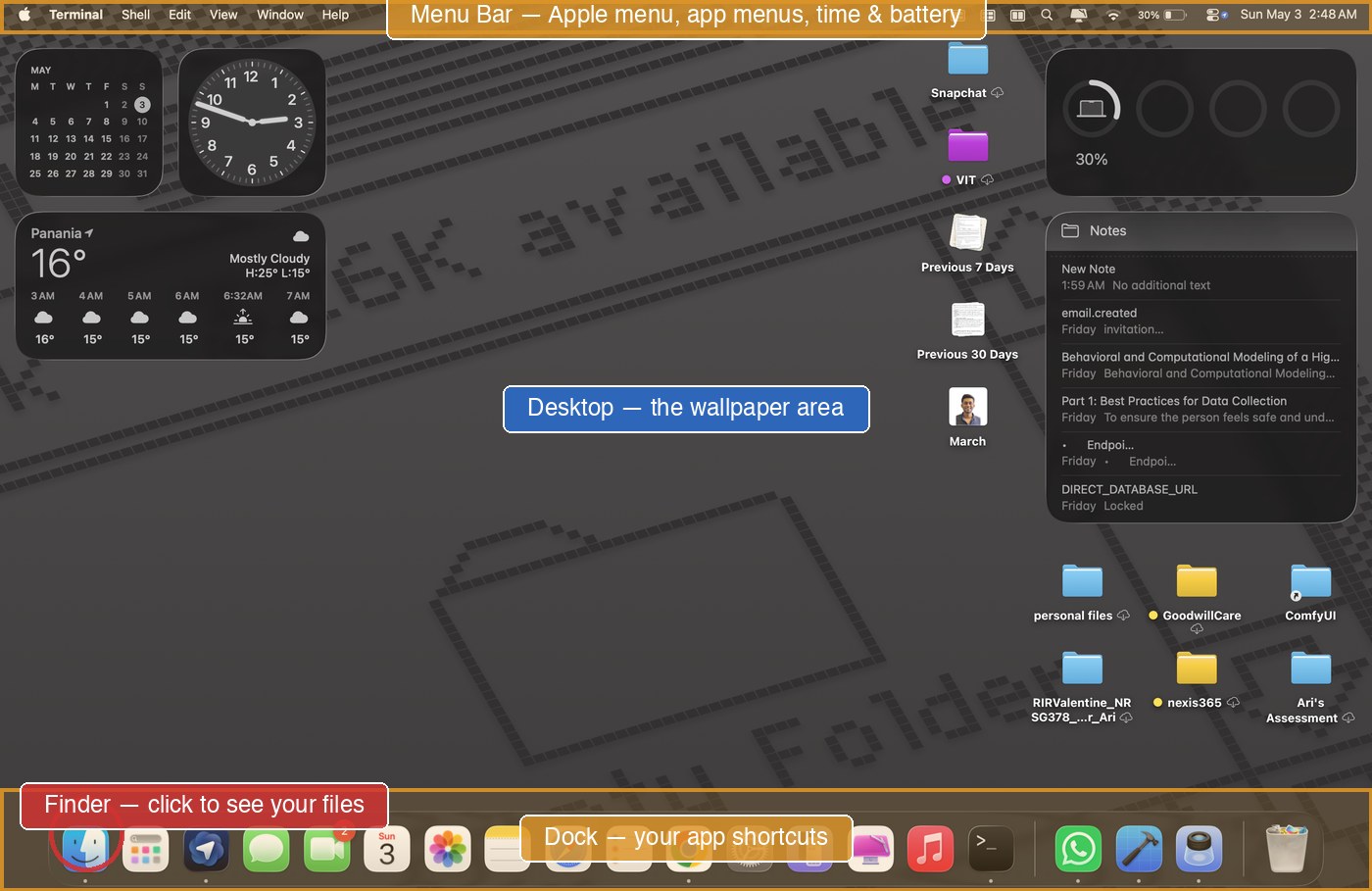Open the New Note entry in Notes widget
This screenshot has width=1372, height=891.
click(x=1200, y=276)
